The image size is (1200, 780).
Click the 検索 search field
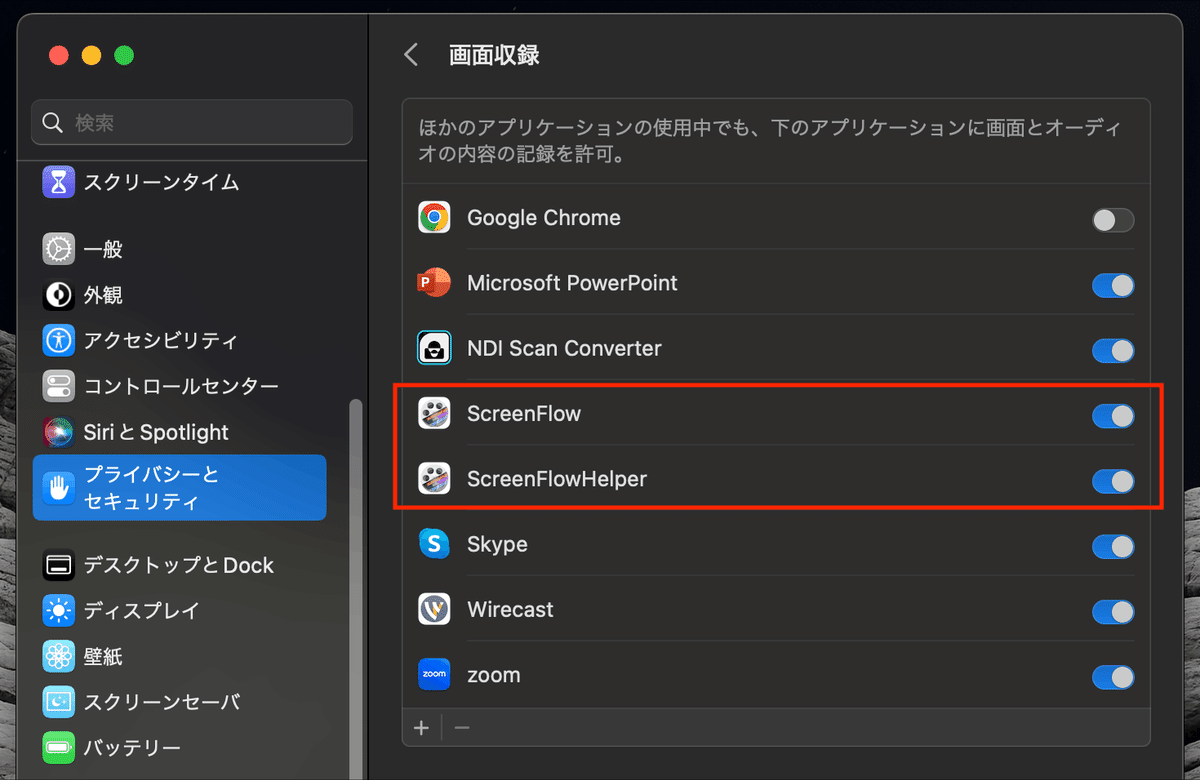pos(192,123)
